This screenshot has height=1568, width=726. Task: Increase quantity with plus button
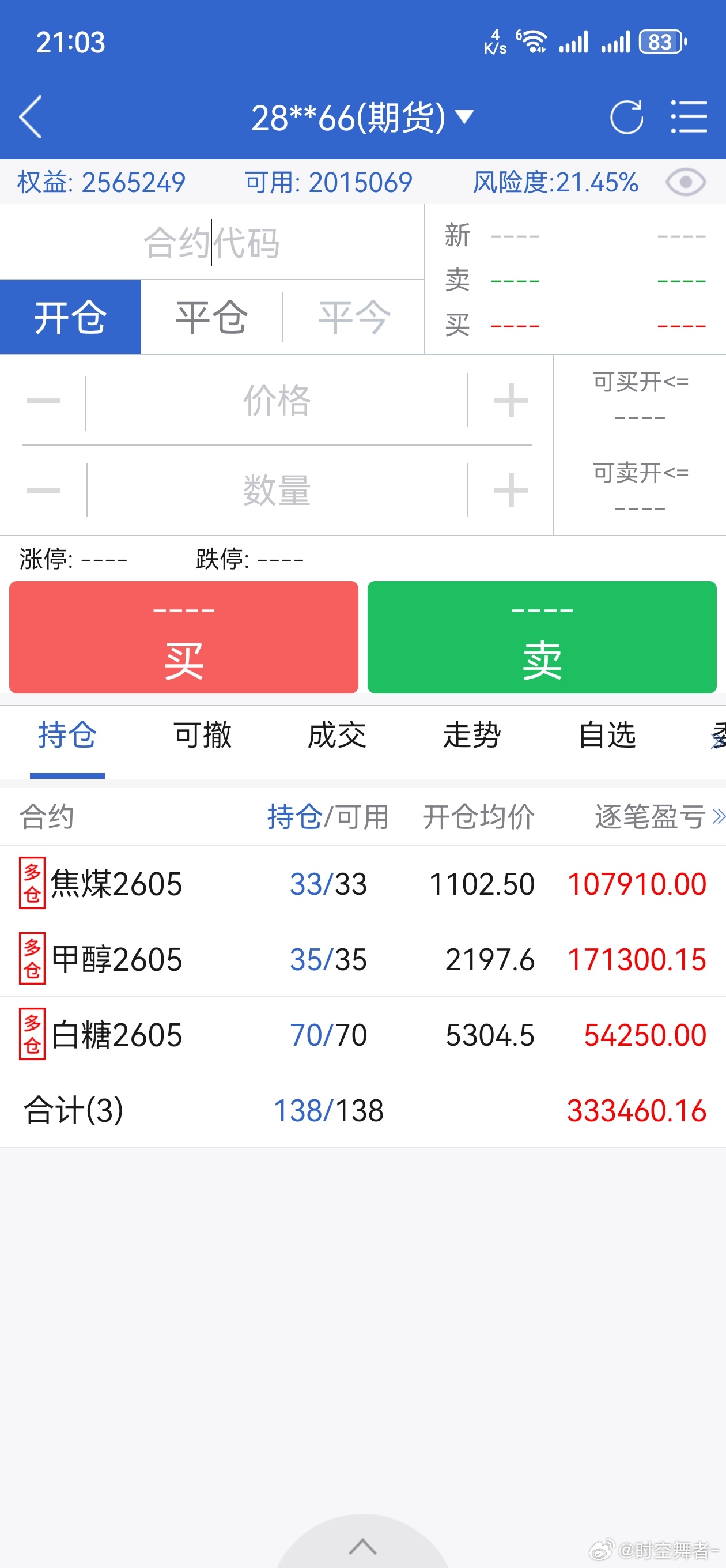[511, 490]
